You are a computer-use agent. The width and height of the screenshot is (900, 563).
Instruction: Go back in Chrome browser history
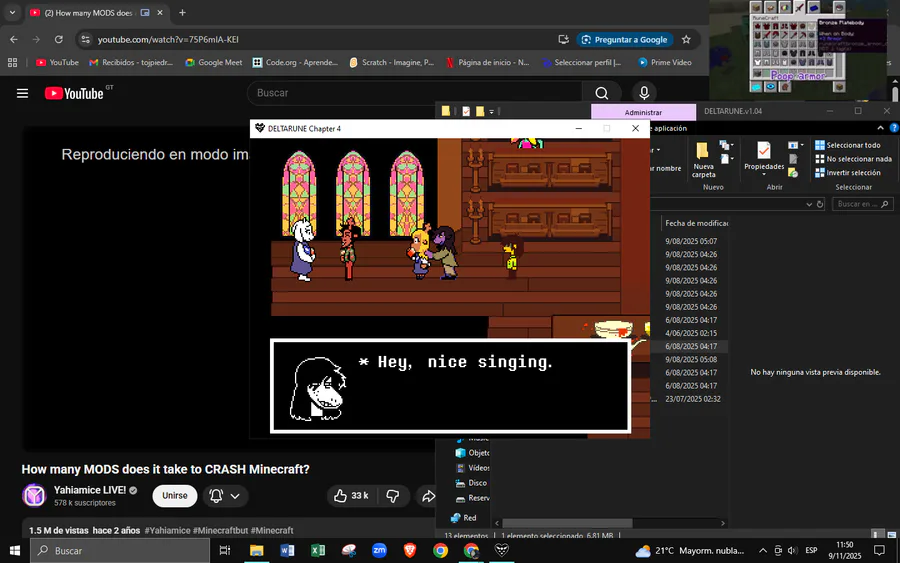pos(14,40)
